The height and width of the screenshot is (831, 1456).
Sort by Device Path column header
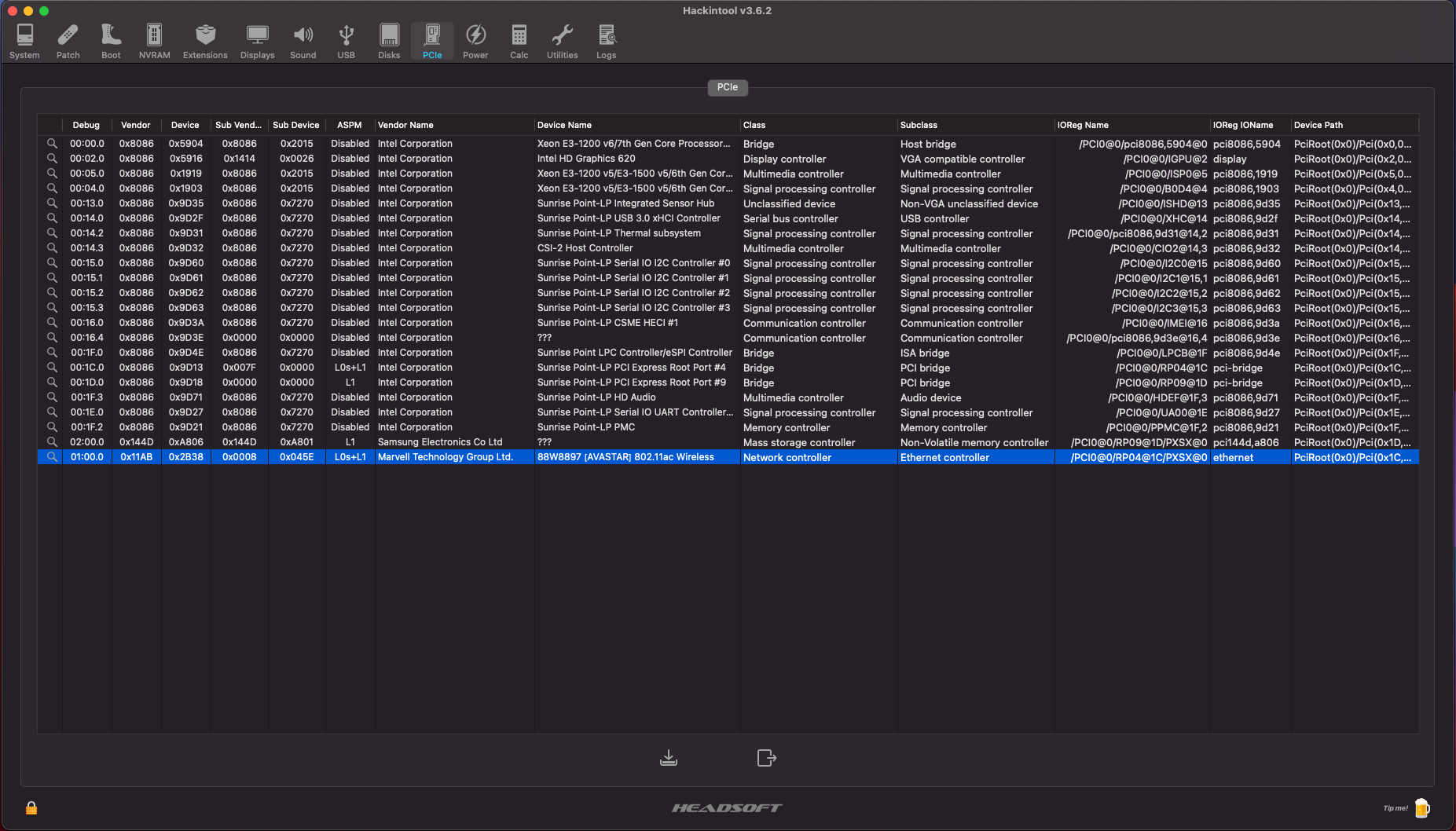pos(1355,125)
